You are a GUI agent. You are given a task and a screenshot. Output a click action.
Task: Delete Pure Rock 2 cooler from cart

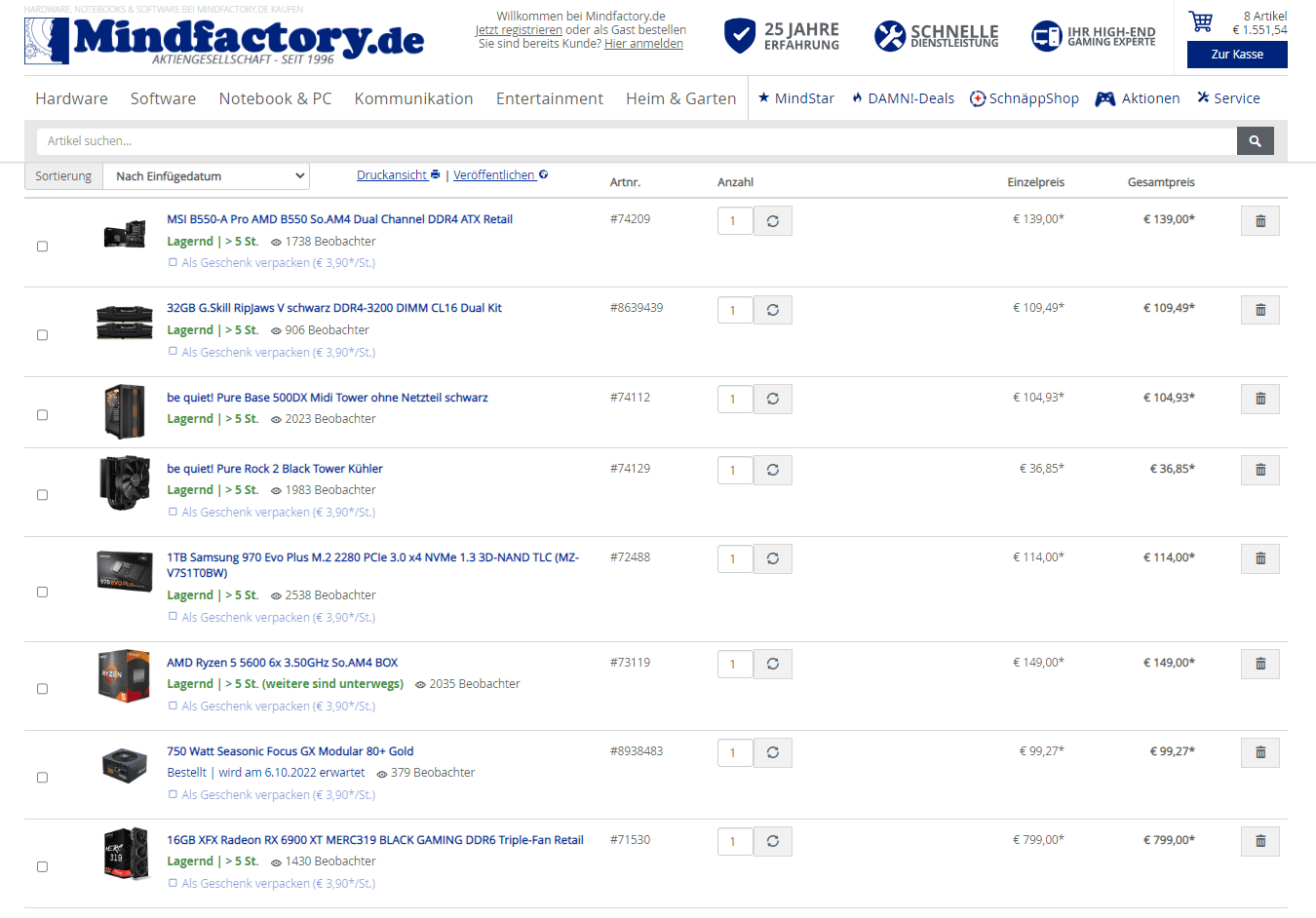click(1260, 470)
